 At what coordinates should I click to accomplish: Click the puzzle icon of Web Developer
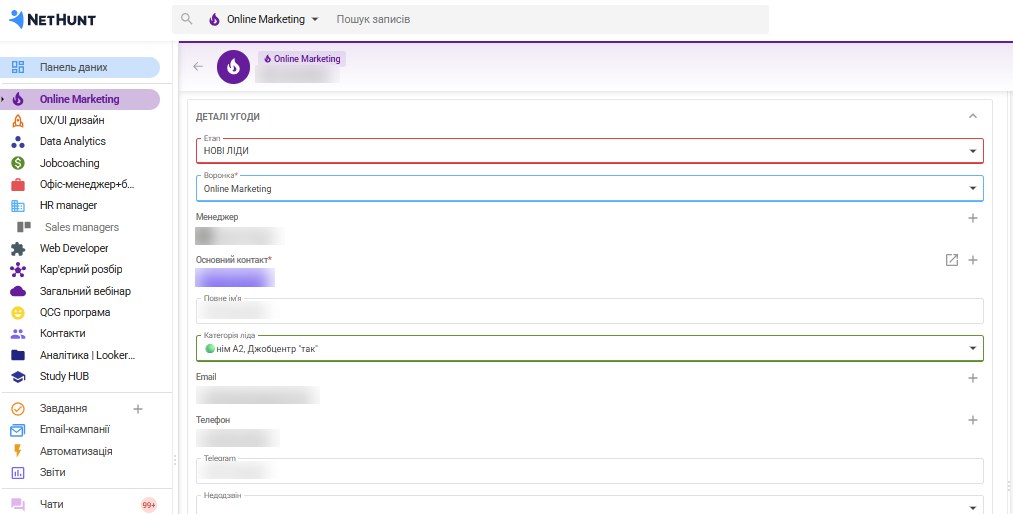pos(18,249)
